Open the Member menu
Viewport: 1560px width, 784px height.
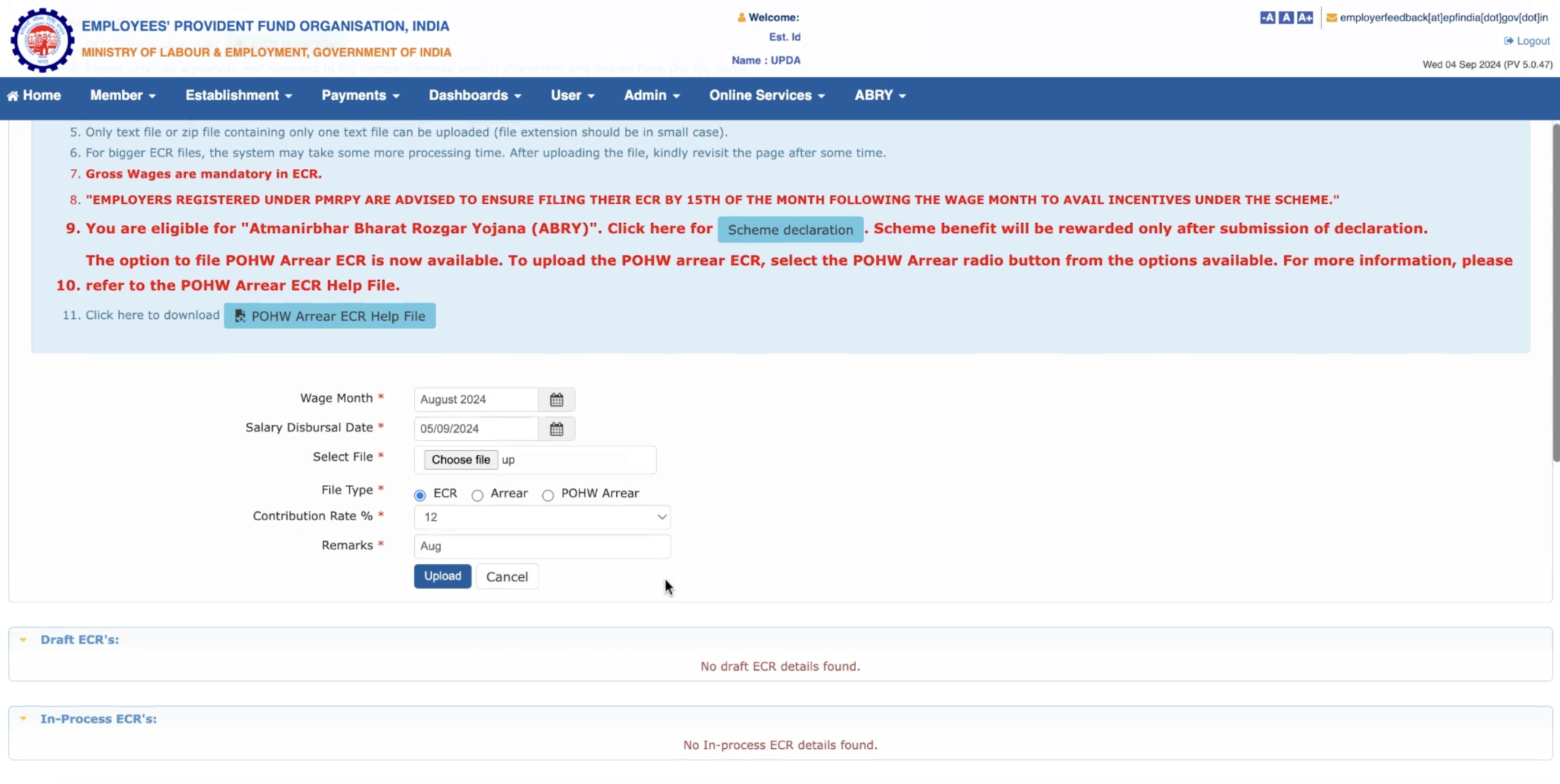coord(123,96)
